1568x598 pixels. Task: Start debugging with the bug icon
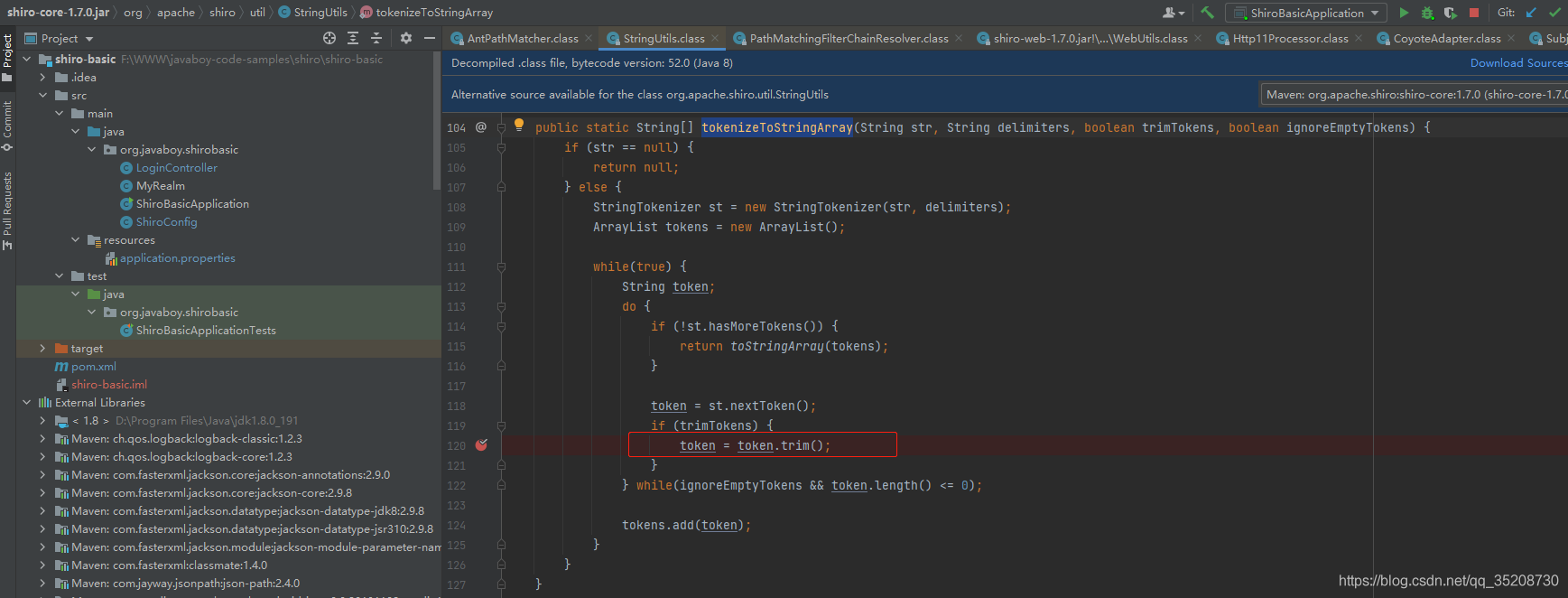pos(1427,13)
